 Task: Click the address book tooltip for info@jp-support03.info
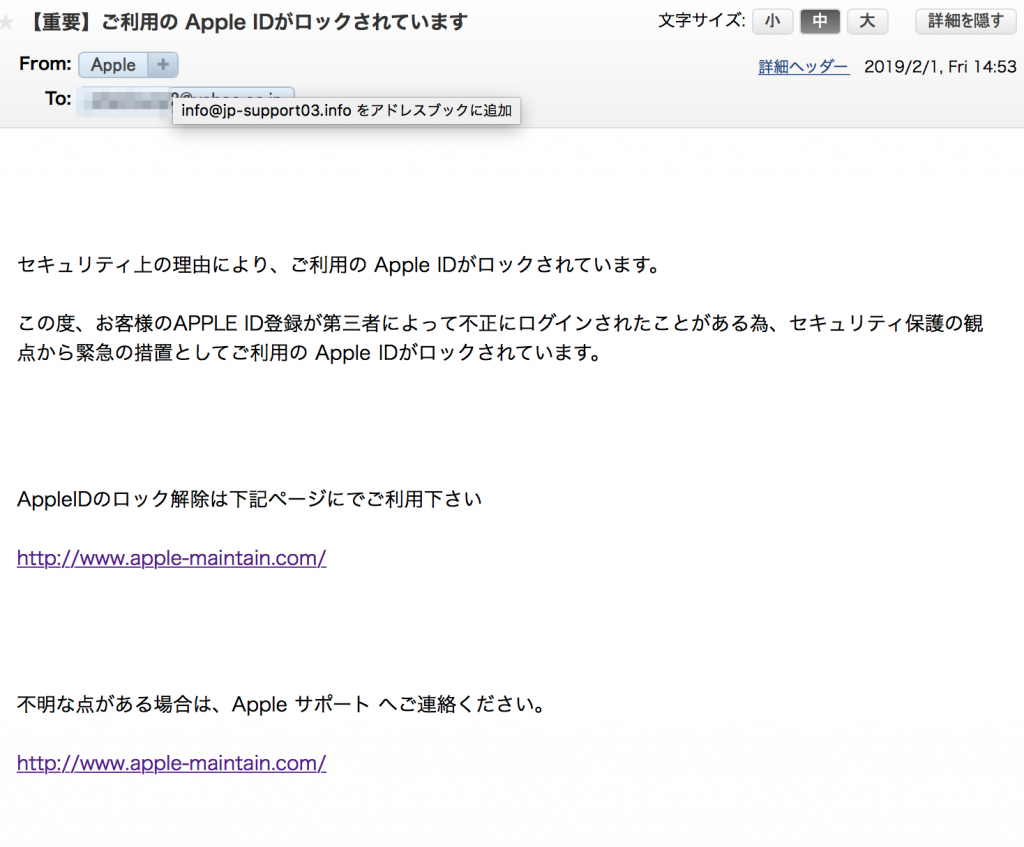click(346, 111)
